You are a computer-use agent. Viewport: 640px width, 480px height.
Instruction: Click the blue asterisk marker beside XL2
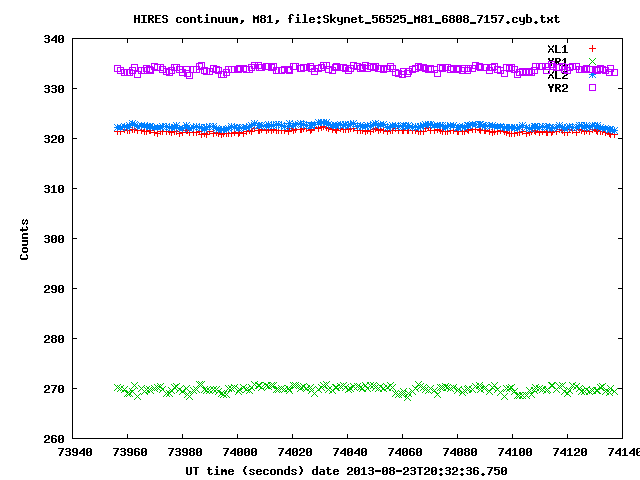[592, 75]
